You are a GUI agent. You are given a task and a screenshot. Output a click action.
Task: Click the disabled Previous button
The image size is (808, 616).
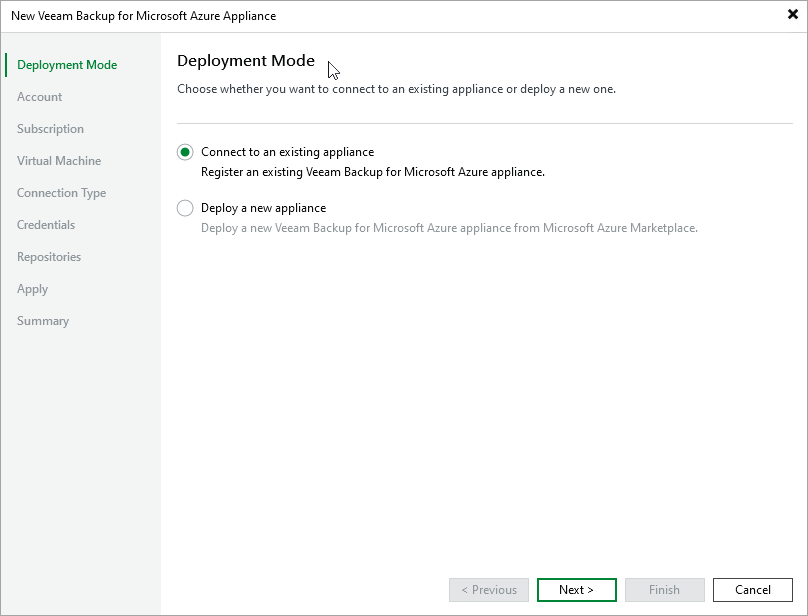pos(489,590)
